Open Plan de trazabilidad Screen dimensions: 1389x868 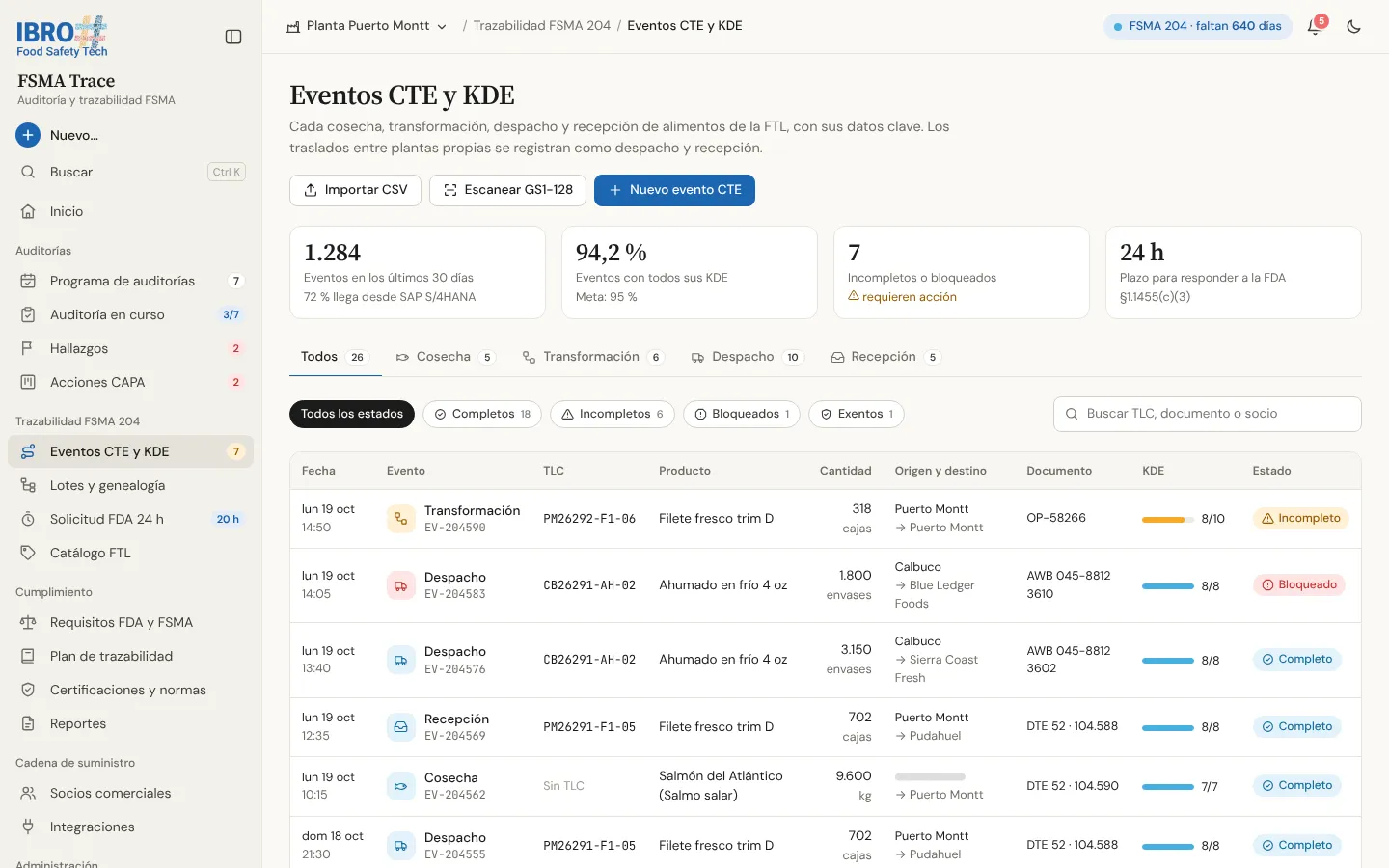(130, 656)
